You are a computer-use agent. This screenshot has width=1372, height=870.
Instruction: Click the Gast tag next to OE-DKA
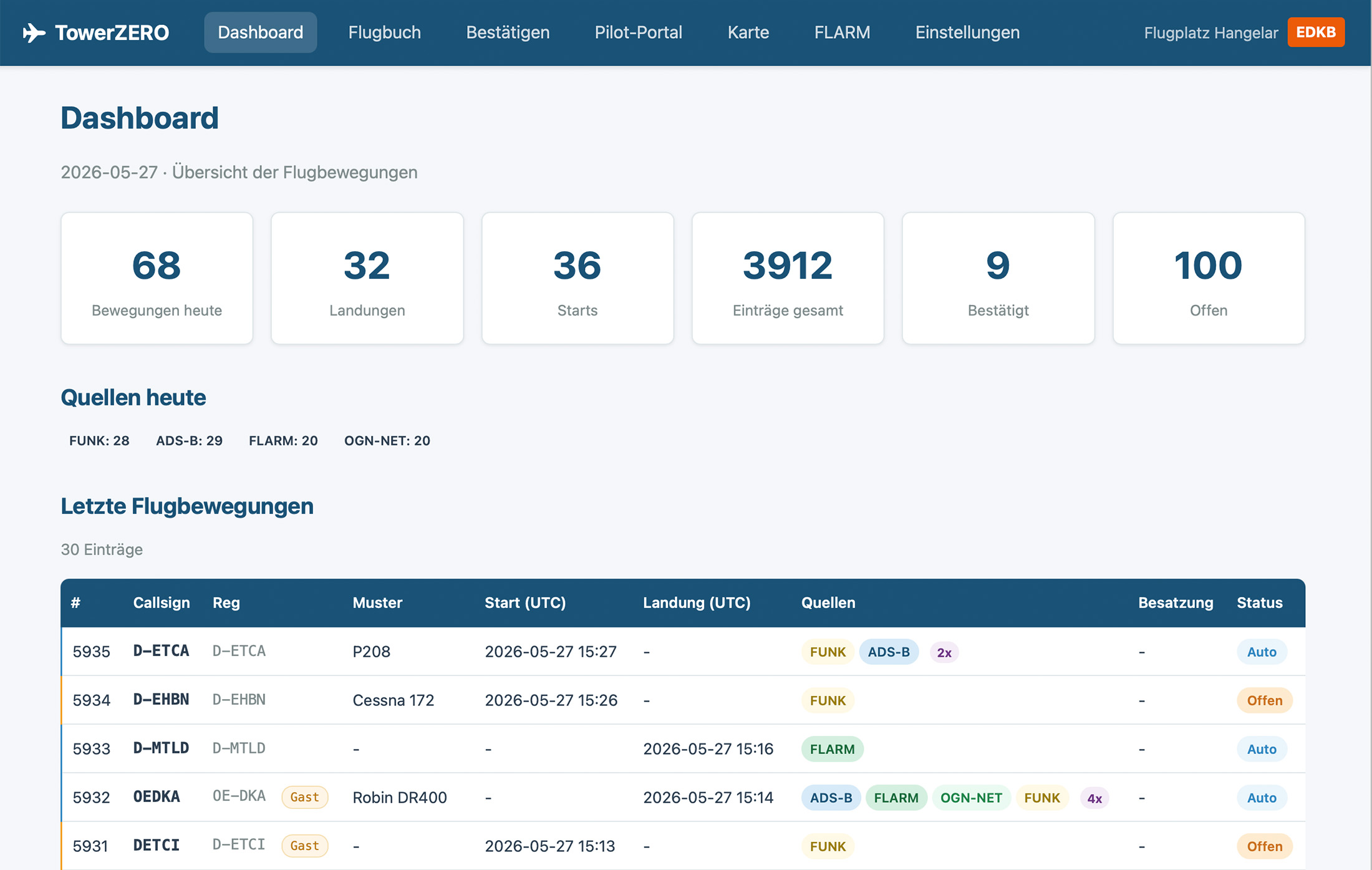click(x=304, y=797)
